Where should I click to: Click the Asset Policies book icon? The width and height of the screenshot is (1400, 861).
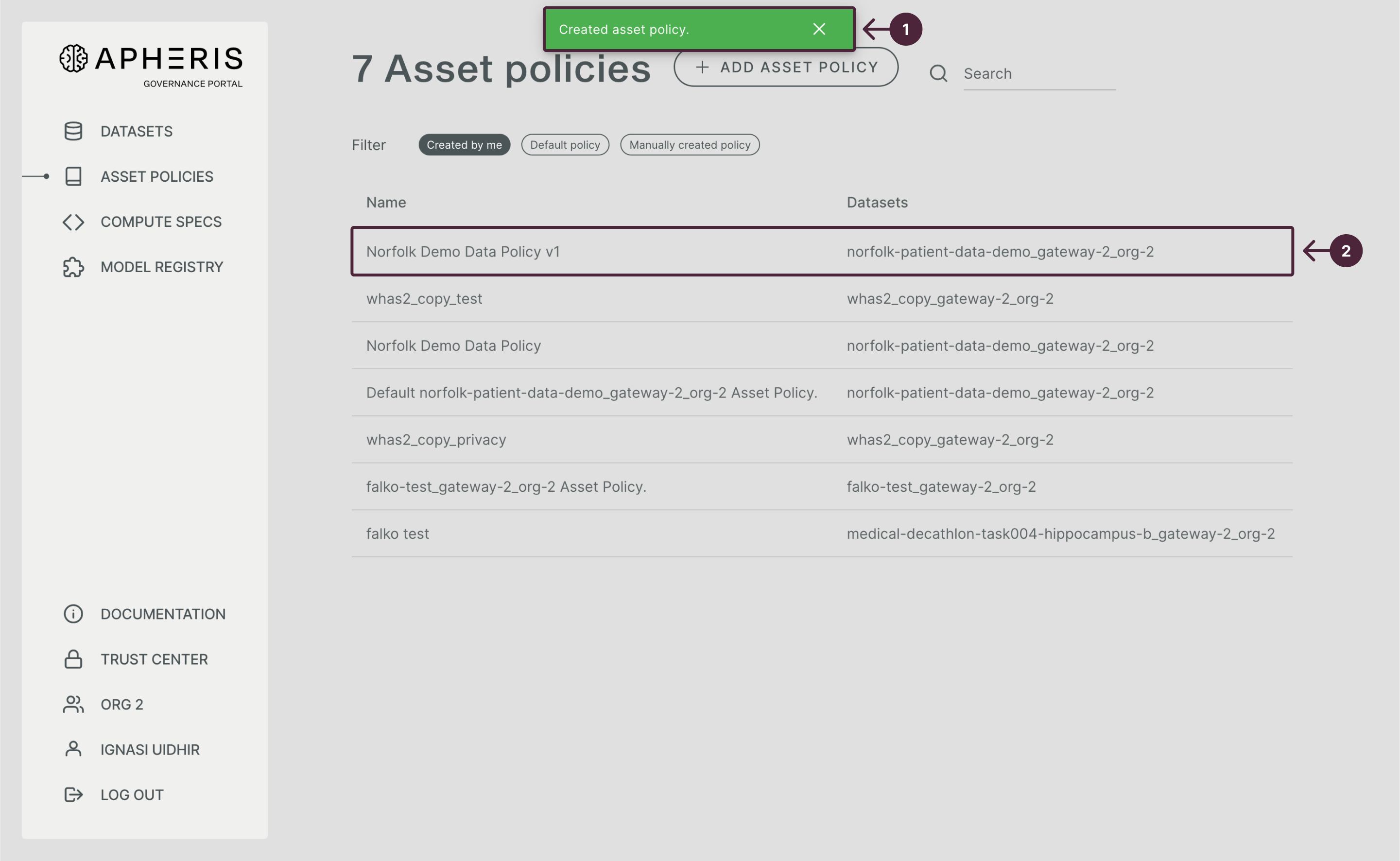click(73, 176)
